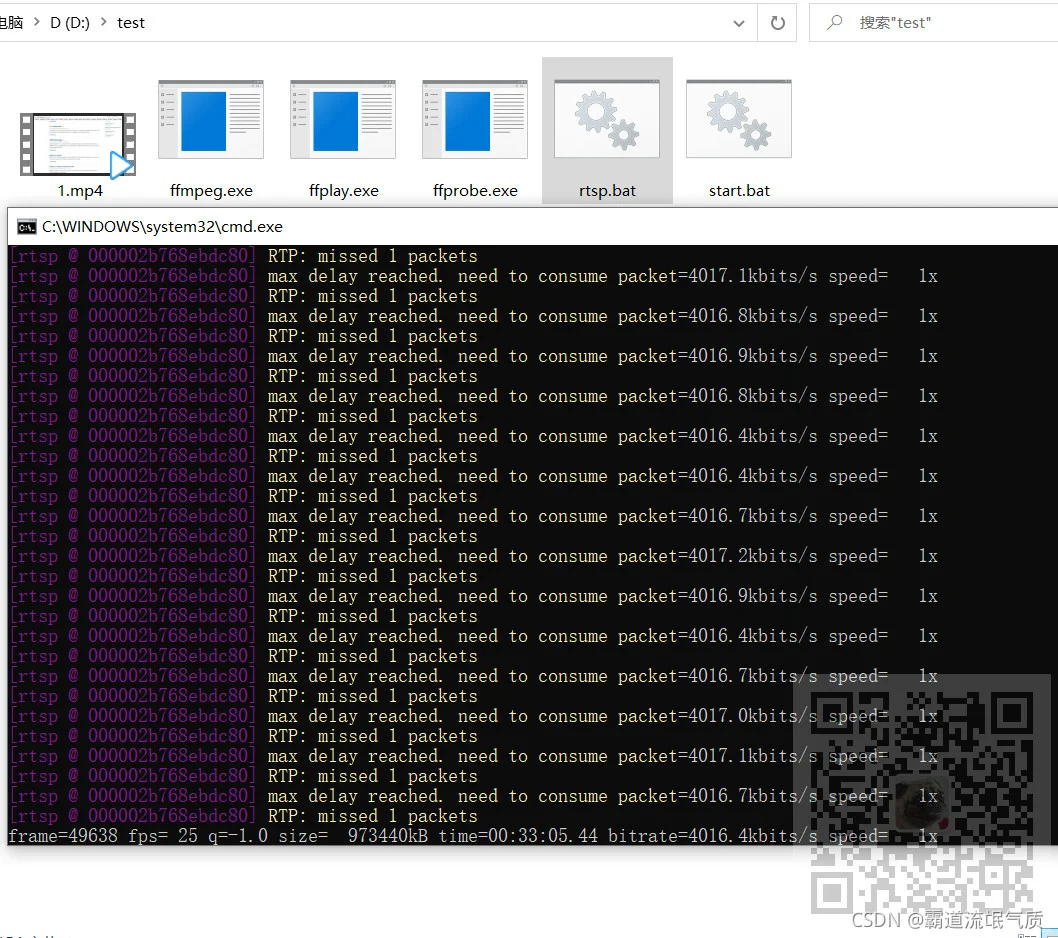This screenshot has height=938, width=1058.
Task: Open the address bar history dropdown
Action: pos(739,23)
